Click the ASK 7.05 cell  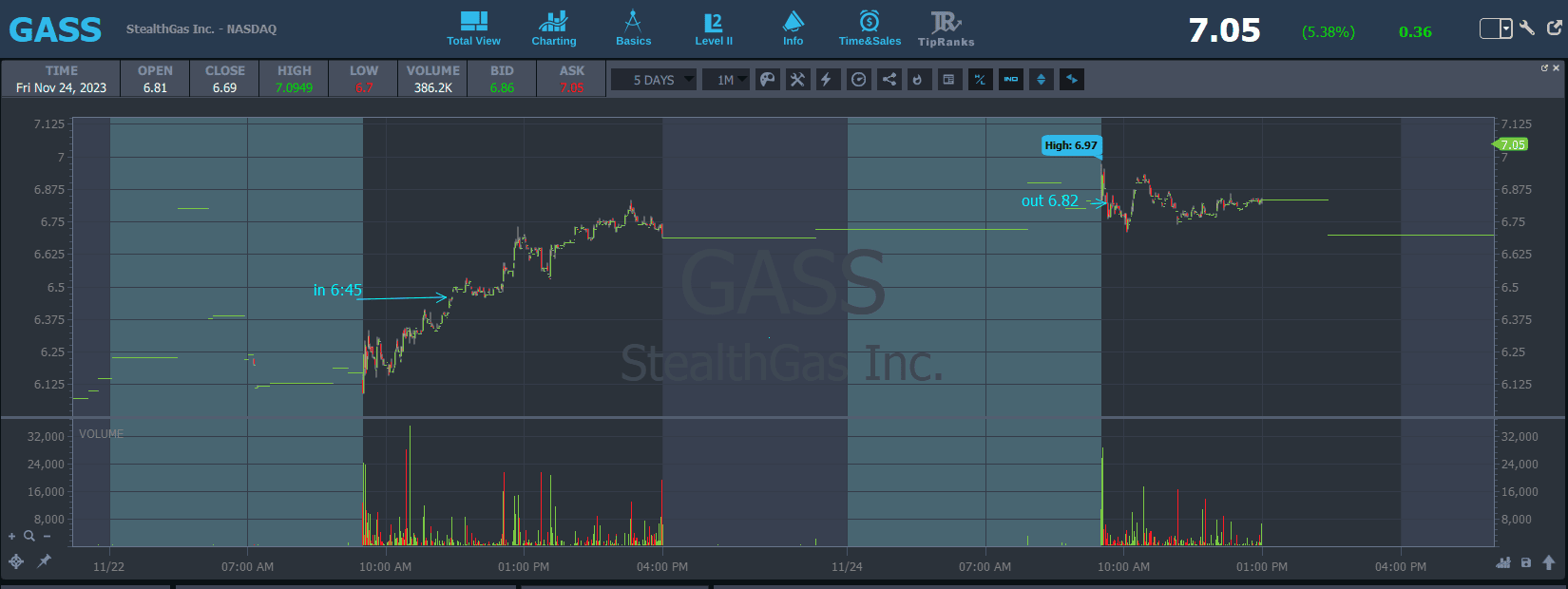(572, 79)
